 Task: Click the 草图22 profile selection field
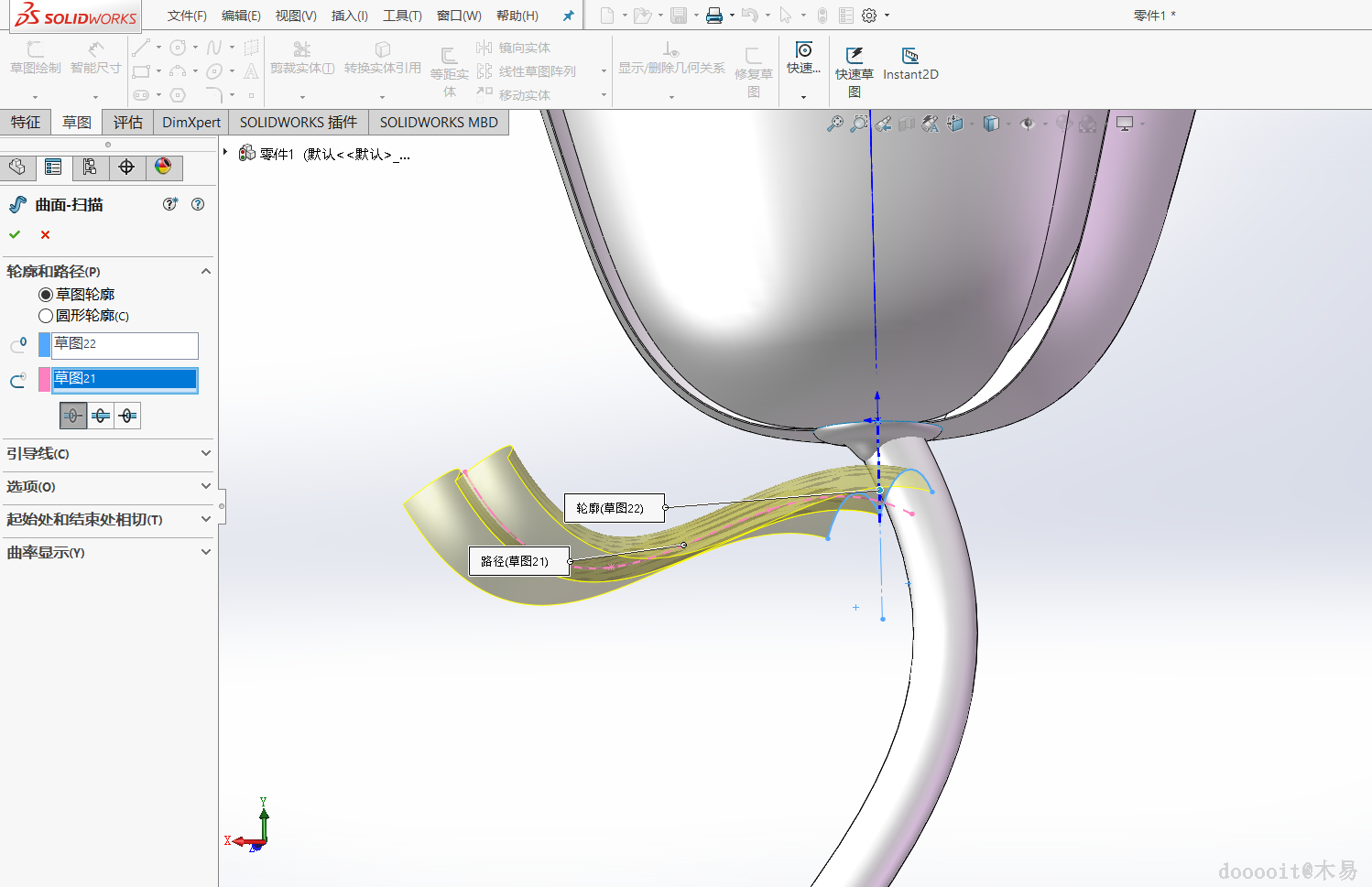click(x=124, y=344)
